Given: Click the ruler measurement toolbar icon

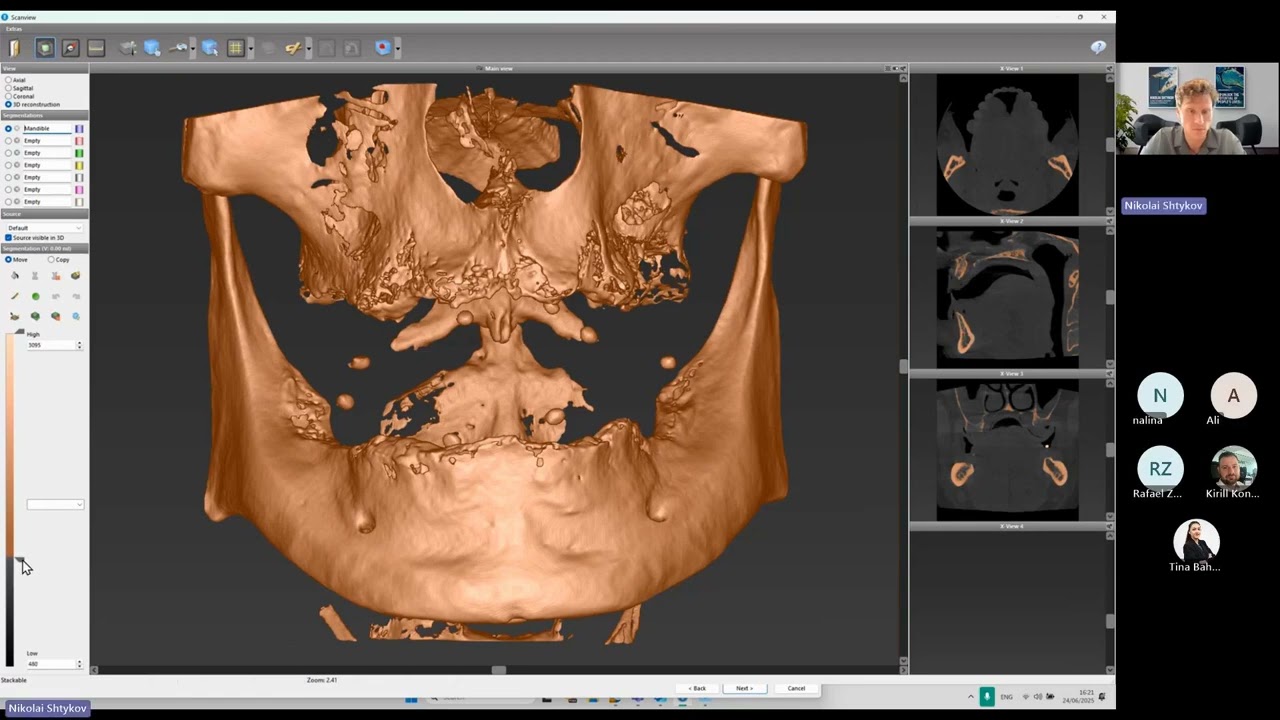Looking at the screenshot, I should click(x=96, y=48).
